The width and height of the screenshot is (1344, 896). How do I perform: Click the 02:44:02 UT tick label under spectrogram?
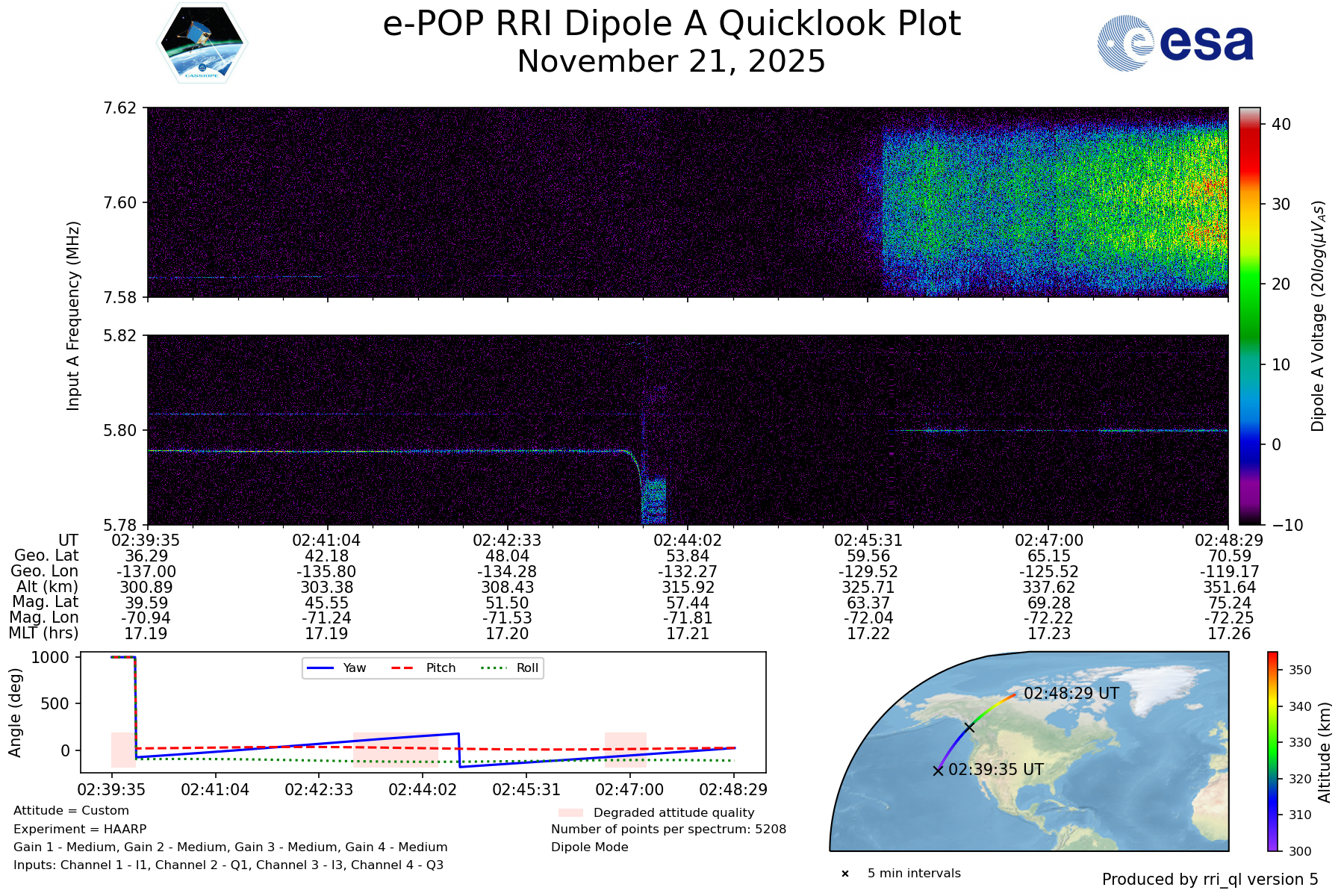tap(688, 540)
